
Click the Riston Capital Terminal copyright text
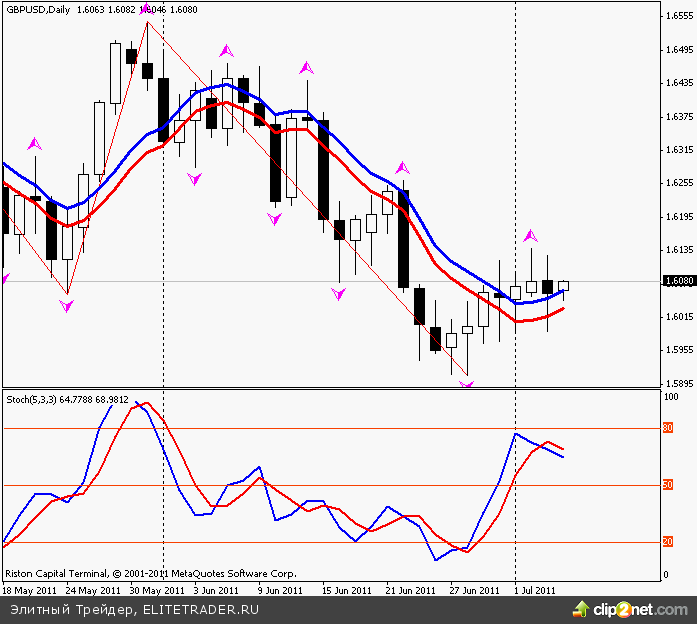tap(150, 574)
